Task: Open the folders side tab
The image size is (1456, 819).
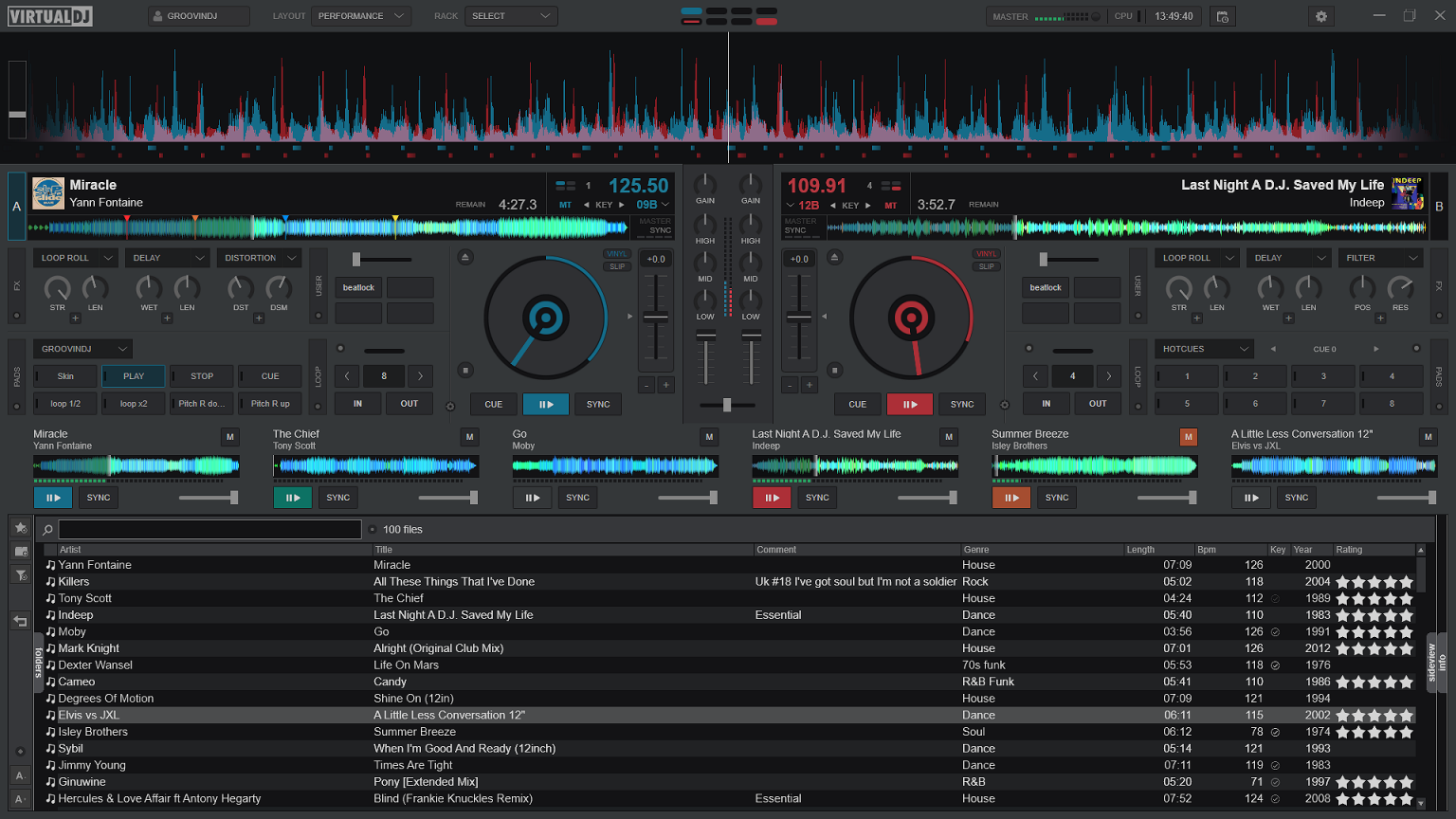Action: (39, 663)
